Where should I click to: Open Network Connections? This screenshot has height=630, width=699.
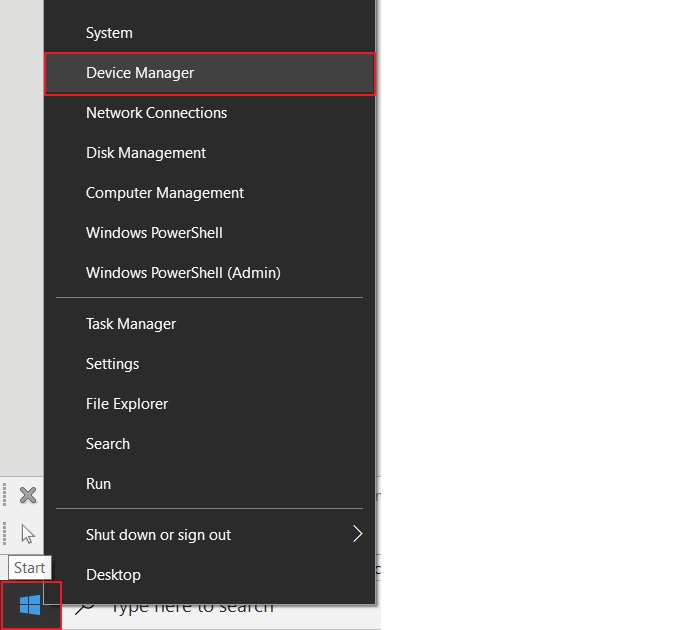pos(210,113)
